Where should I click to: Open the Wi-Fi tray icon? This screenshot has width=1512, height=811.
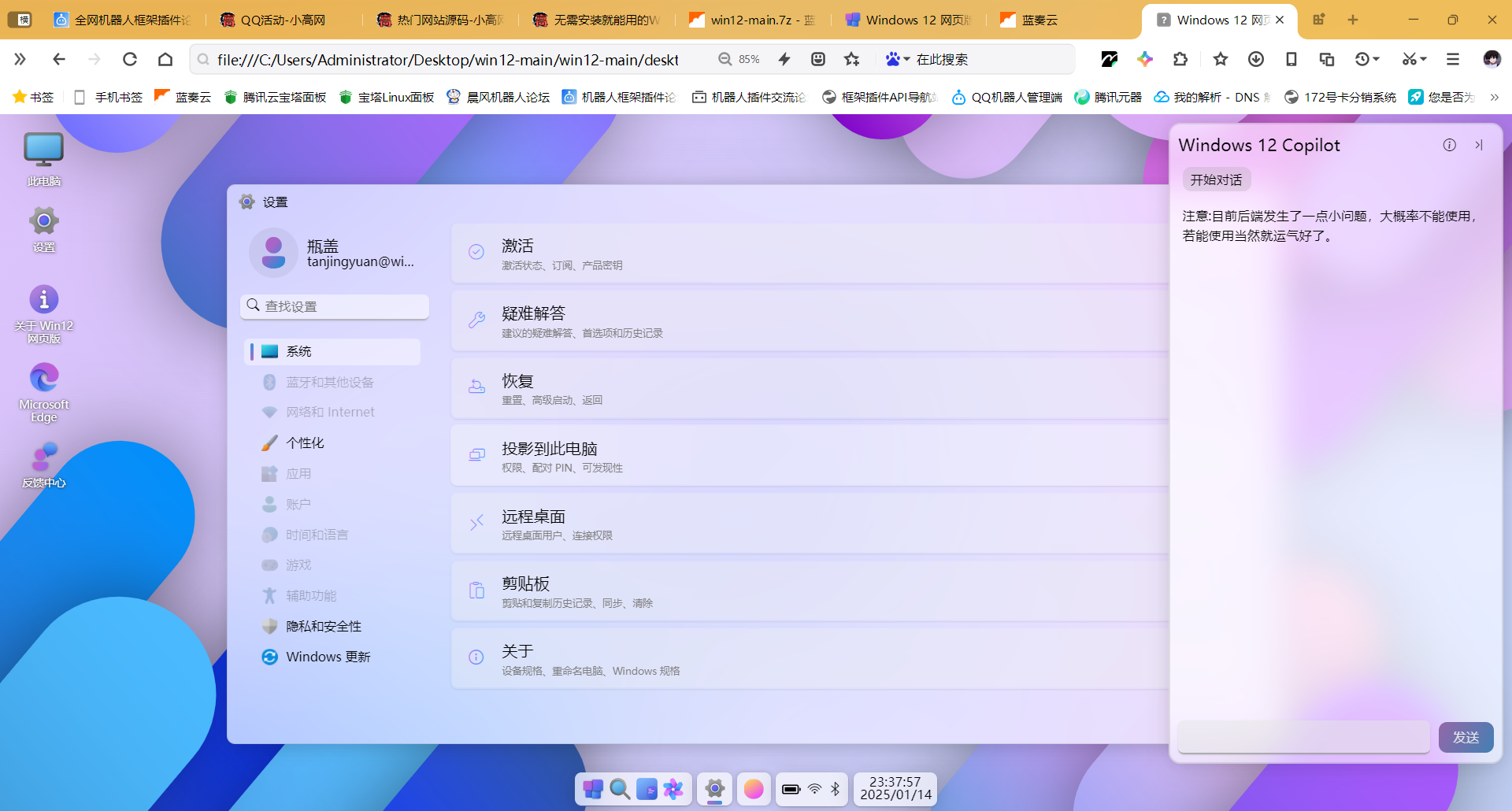tap(814, 789)
